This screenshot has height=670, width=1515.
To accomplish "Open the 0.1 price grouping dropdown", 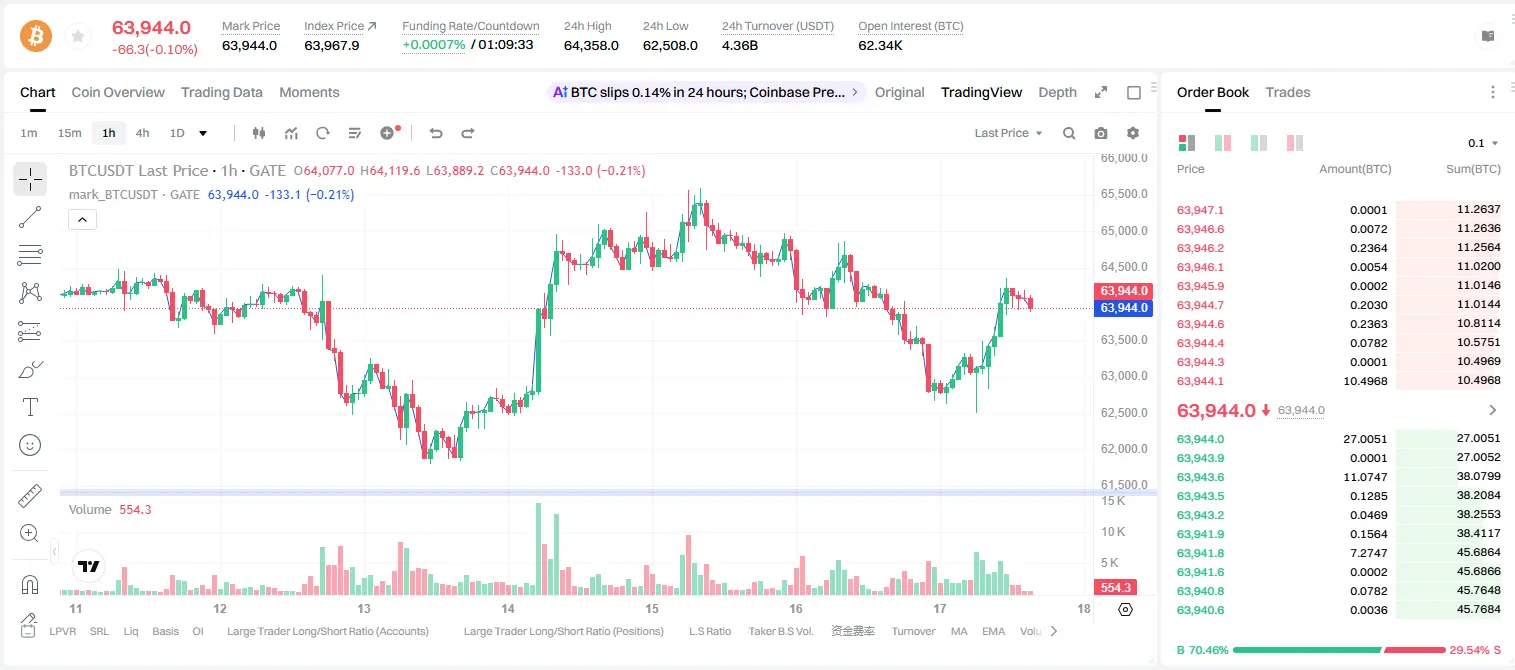I will (1483, 143).
